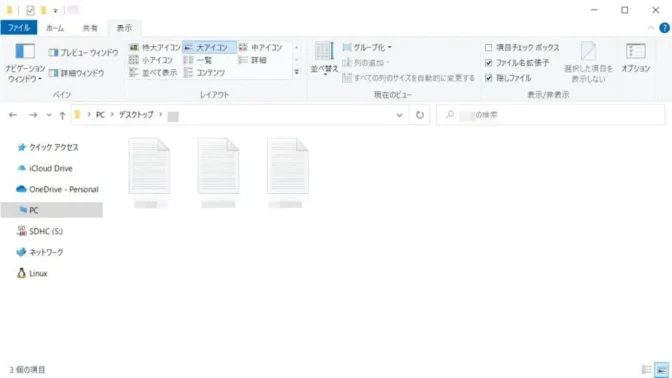Open the ファイル tab
This screenshot has width=672, height=378.
[x=19, y=28]
